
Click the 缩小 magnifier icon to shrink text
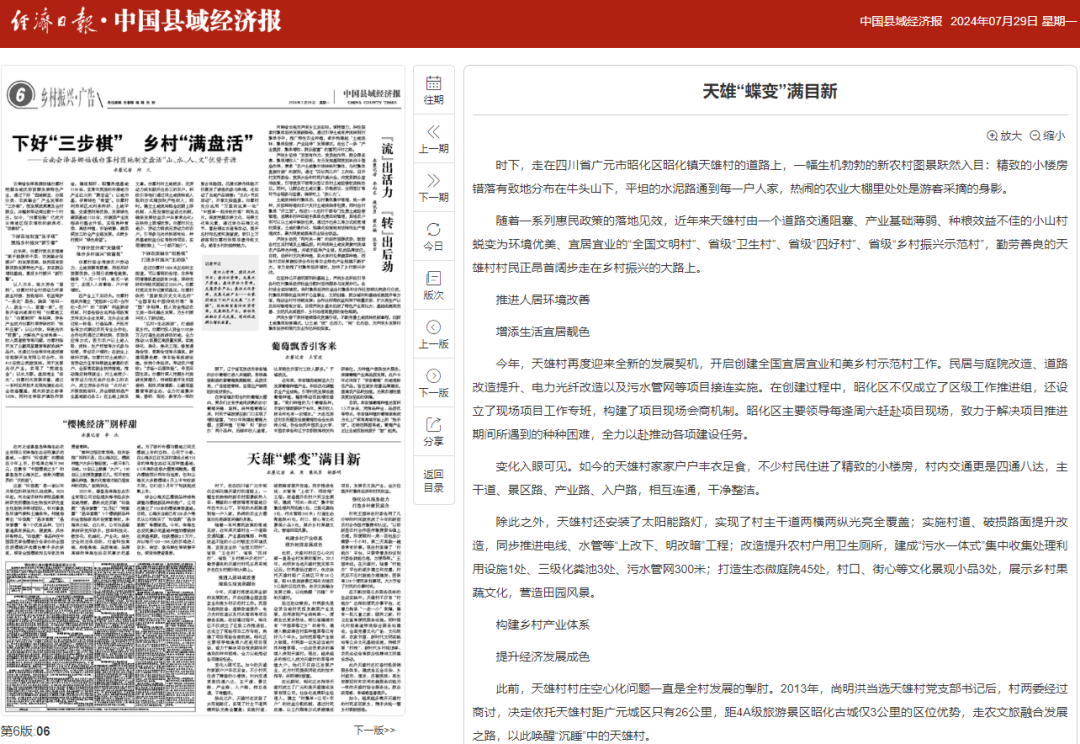(1035, 136)
